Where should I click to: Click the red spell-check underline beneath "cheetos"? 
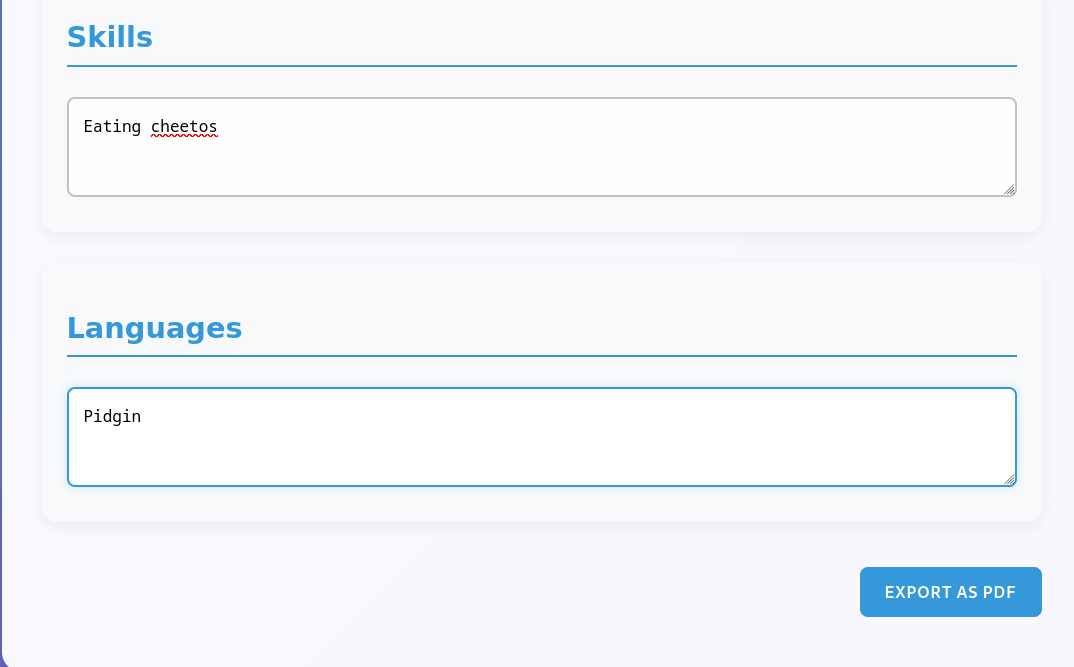click(184, 137)
